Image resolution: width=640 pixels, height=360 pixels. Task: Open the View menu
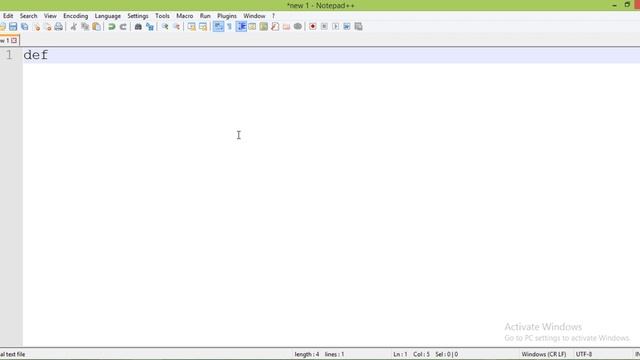(x=50, y=16)
